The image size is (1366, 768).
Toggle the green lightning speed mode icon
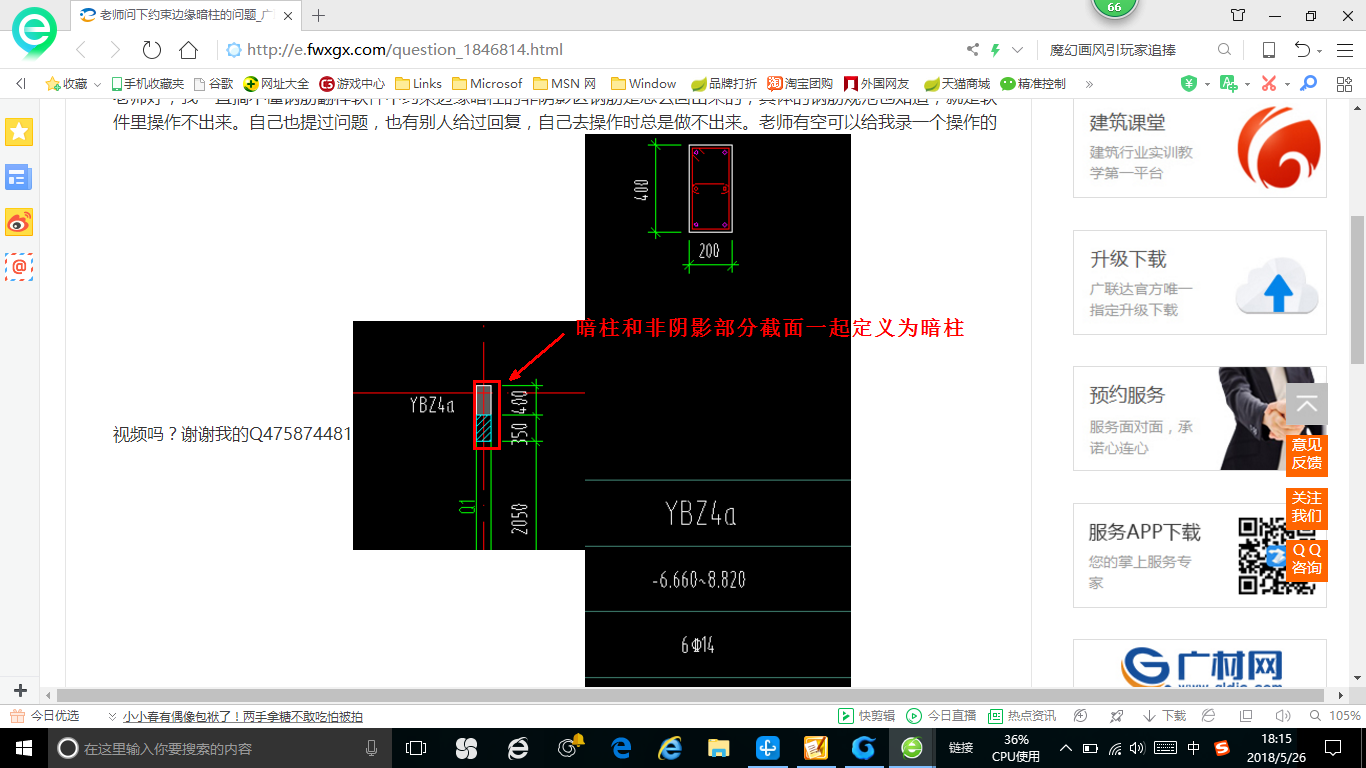995,50
